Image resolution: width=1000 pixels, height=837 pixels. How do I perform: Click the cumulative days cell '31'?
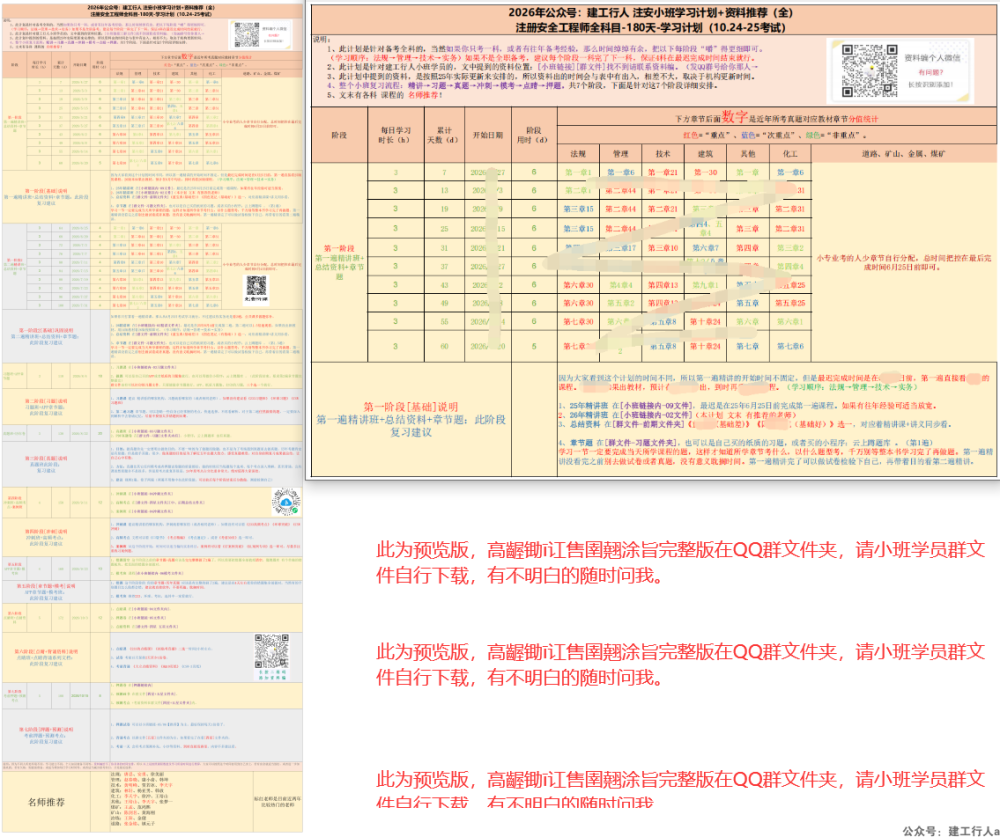click(x=444, y=248)
